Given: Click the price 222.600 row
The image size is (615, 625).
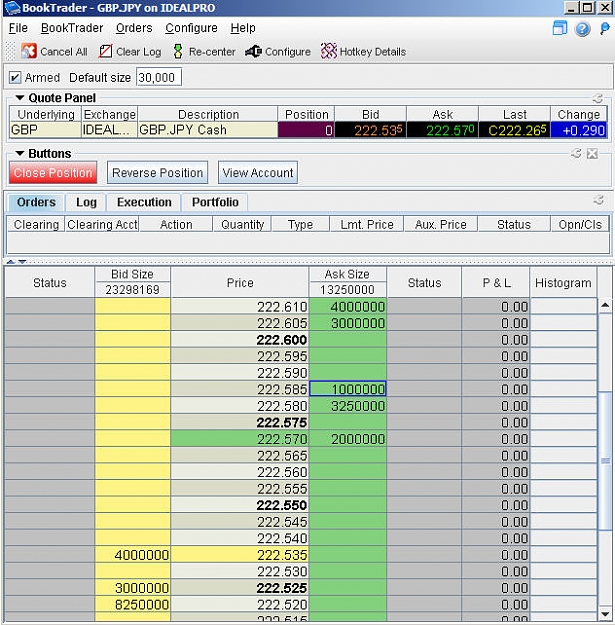Looking at the screenshot, I should [x=240, y=340].
